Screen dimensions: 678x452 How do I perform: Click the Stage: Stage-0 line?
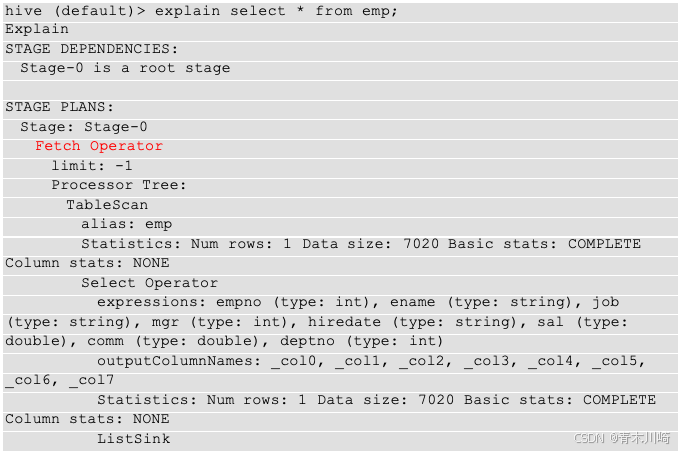(84, 127)
